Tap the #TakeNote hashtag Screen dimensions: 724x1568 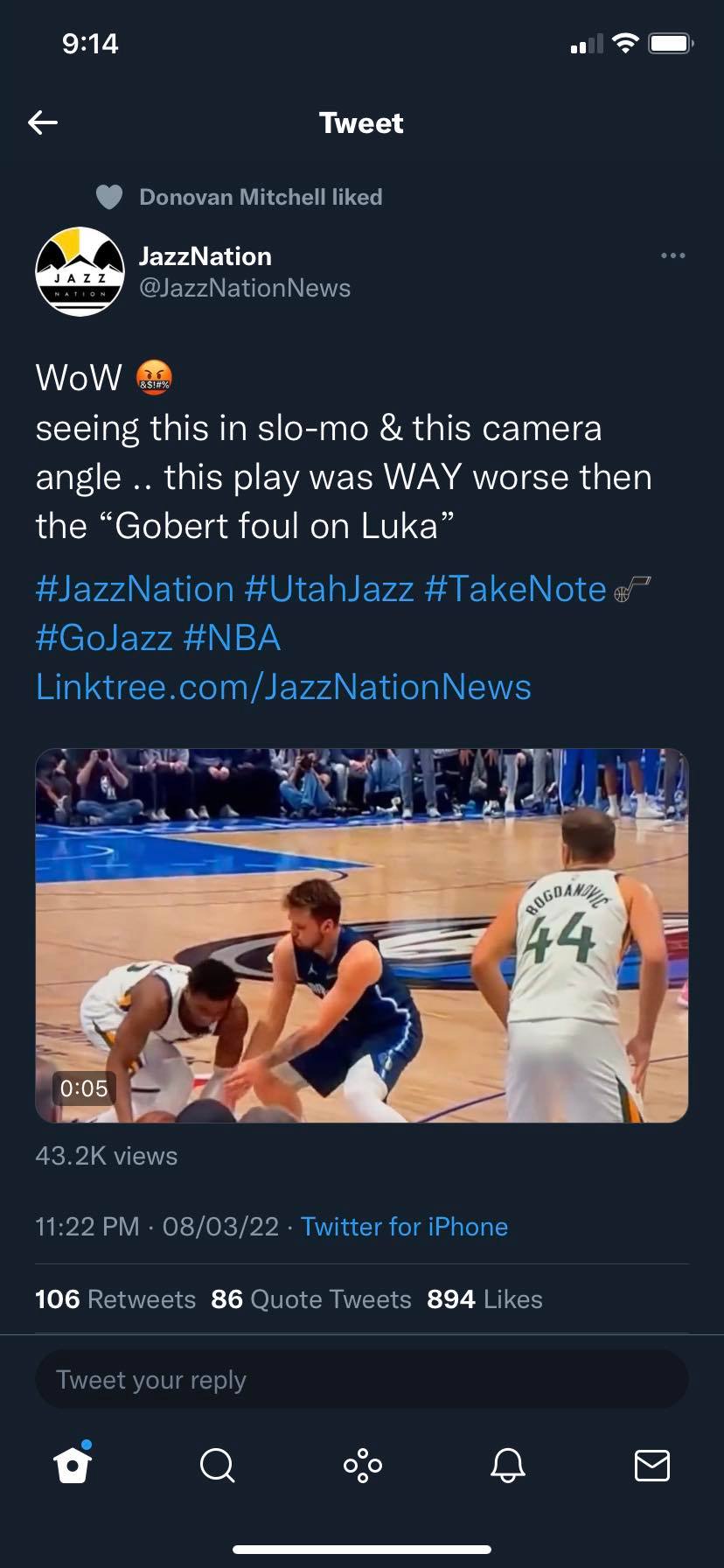(x=515, y=589)
